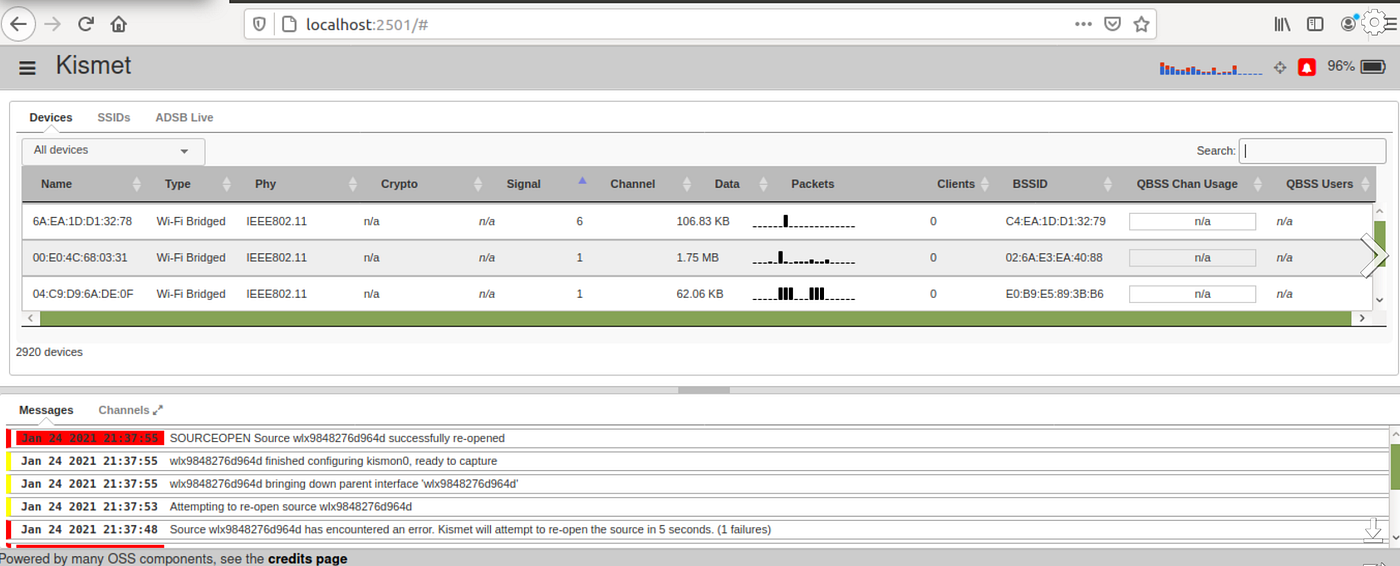Sort table by Data column
Image resolution: width=1400 pixels, height=566 pixels.
pos(734,184)
